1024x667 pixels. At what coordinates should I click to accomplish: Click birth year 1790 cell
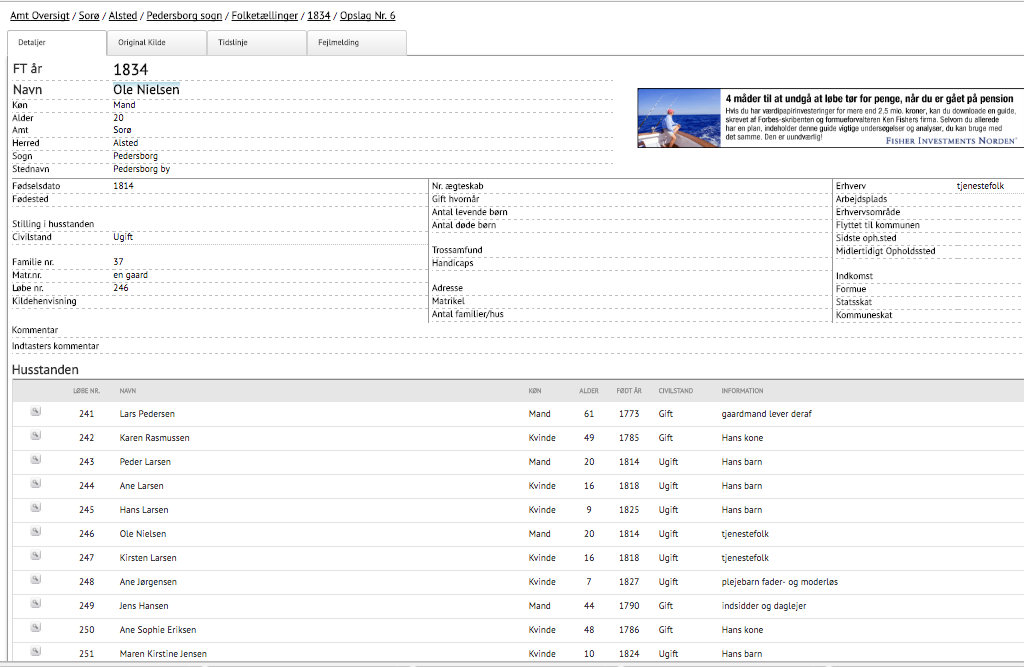[629, 606]
